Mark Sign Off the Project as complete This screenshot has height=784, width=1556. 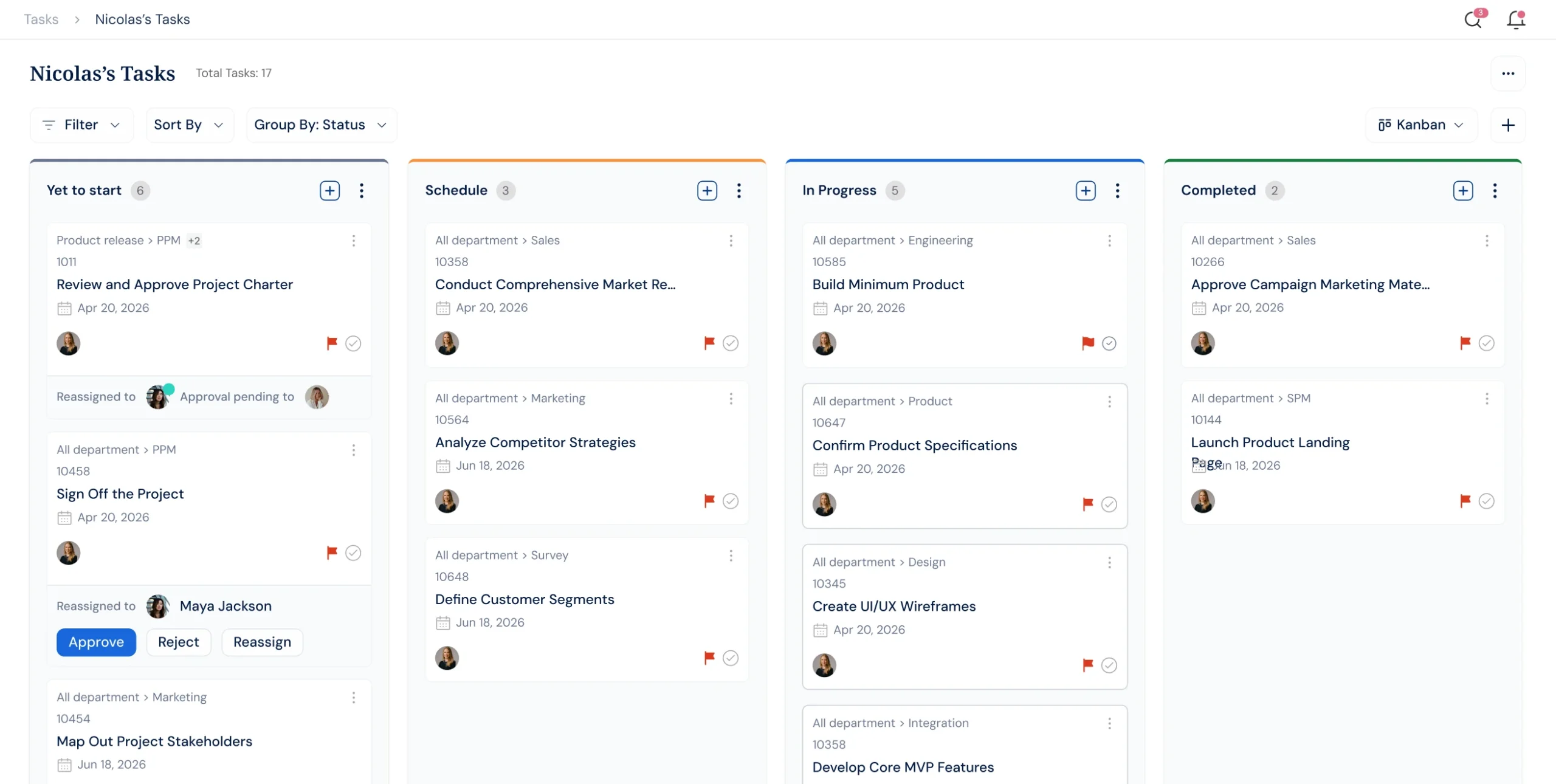click(353, 553)
